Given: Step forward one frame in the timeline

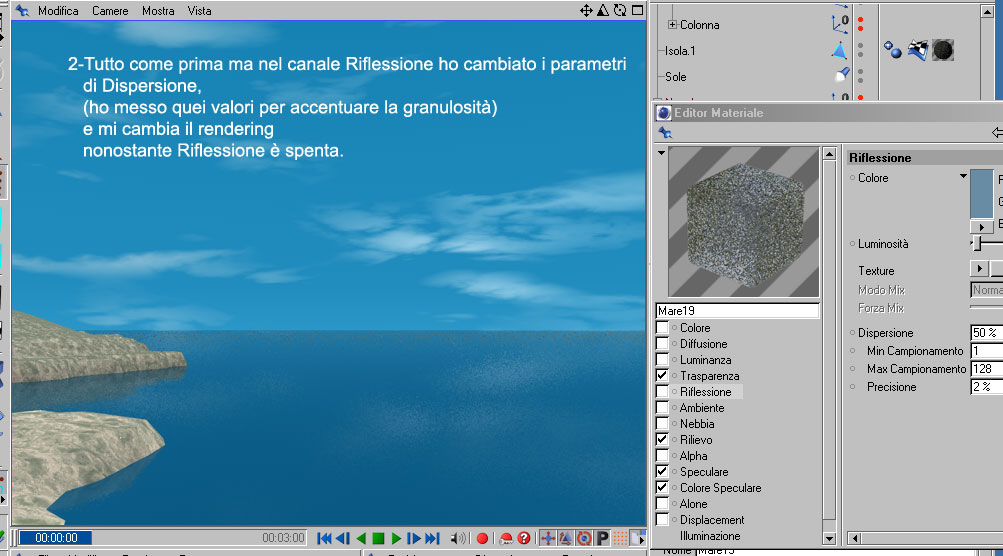Looking at the screenshot, I should [x=414, y=538].
